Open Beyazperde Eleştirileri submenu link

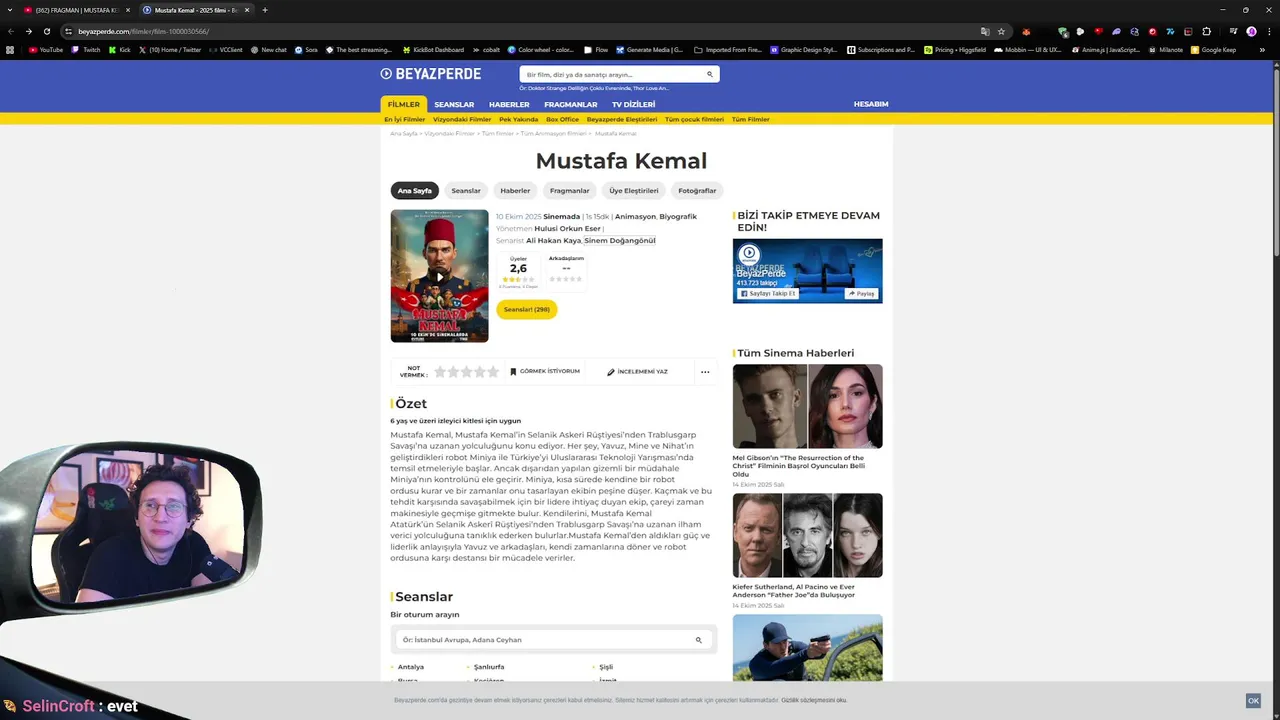click(622, 119)
